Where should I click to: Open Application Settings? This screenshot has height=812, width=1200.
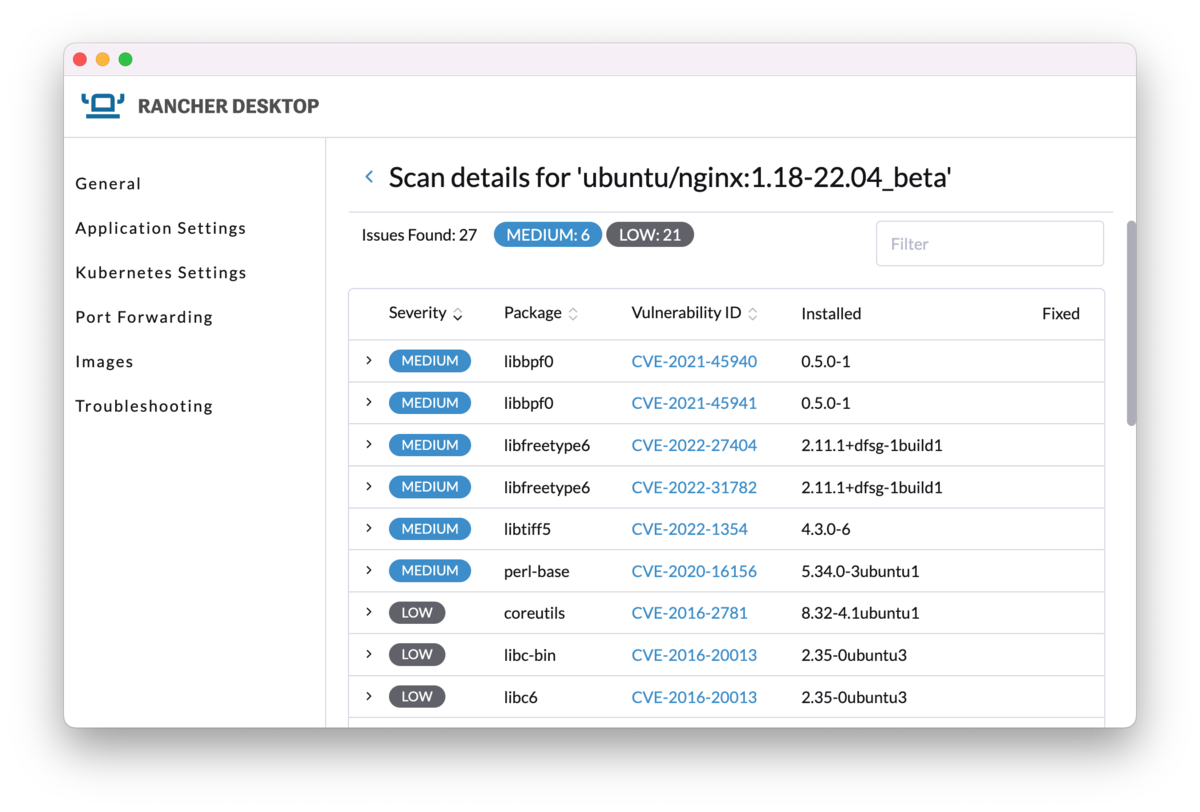click(161, 228)
